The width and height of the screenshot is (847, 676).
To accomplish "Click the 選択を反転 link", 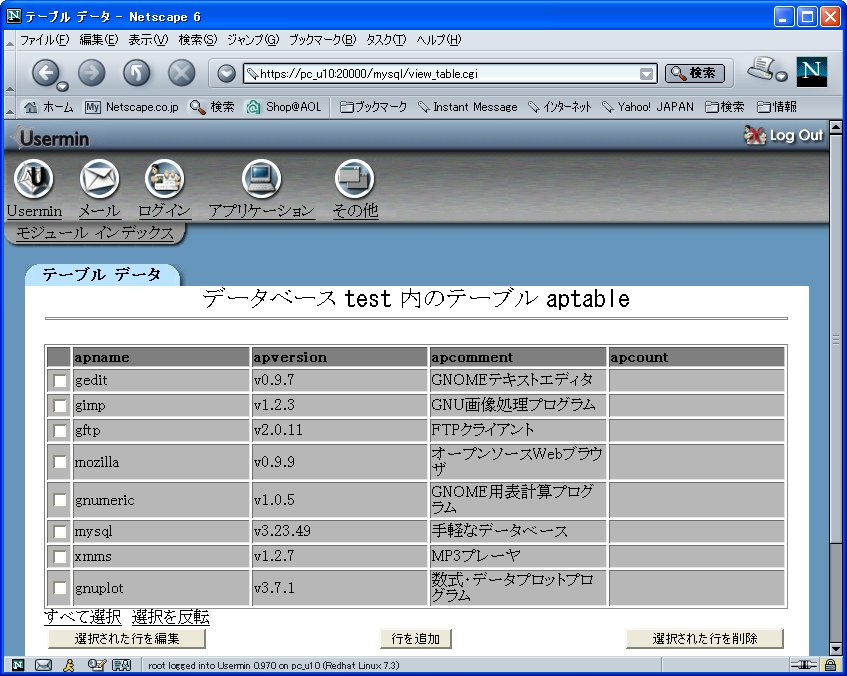I will tap(171, 617).
